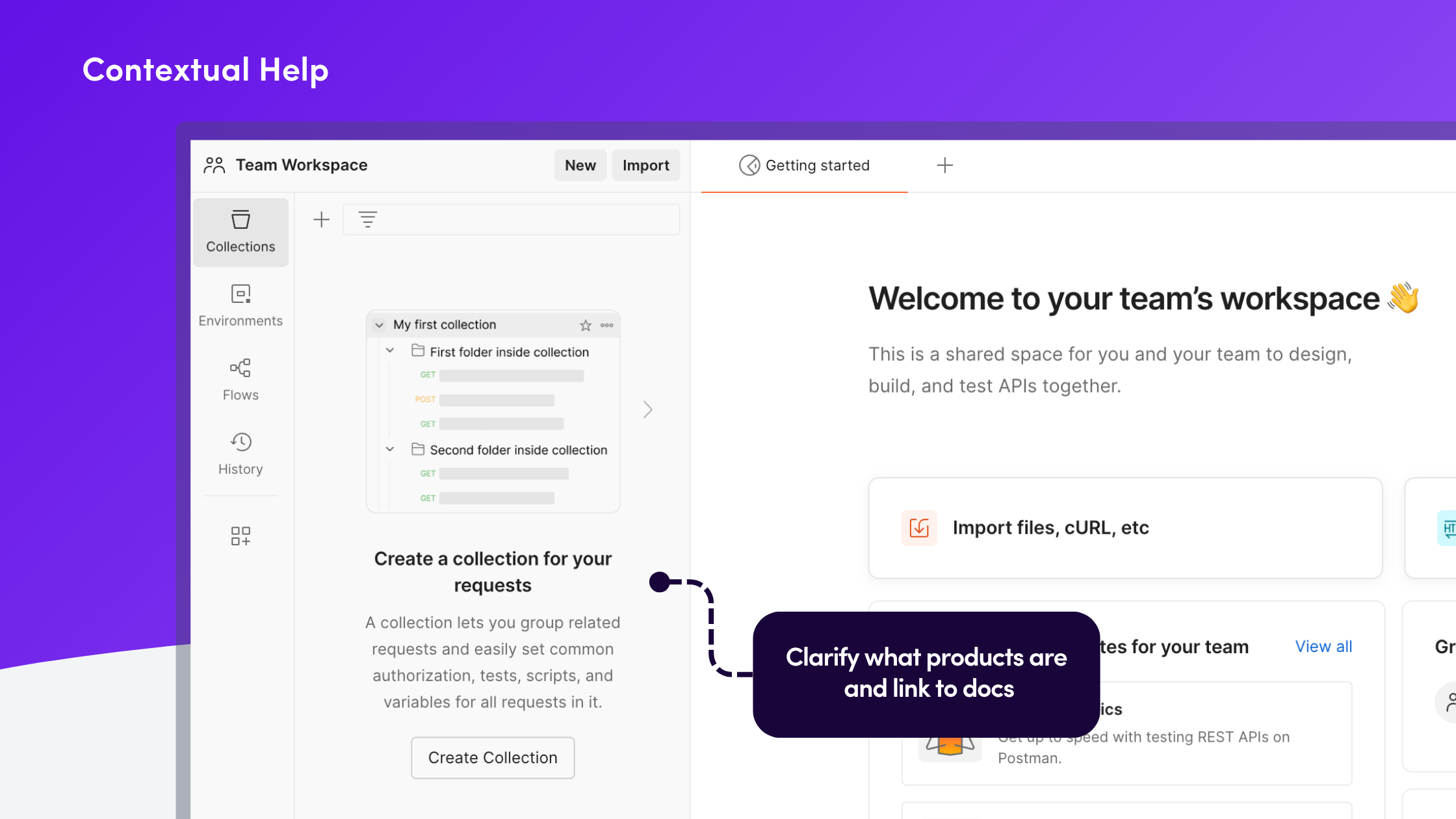Image resolution: width=1456 pixels, height=819 pixels.
Task: Open the My first collection three-dot menu
Action: coord(607,325)
